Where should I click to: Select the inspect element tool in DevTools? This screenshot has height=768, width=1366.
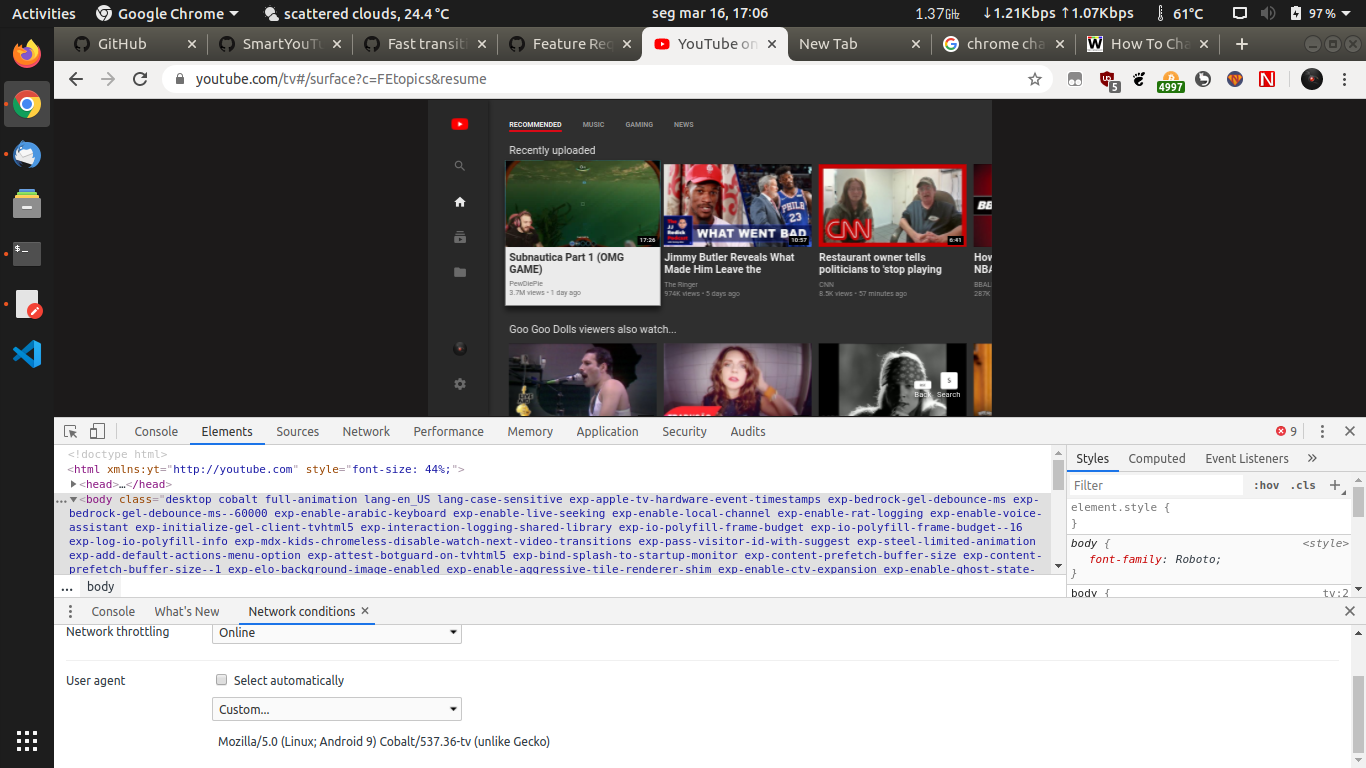tap(69, 430)
